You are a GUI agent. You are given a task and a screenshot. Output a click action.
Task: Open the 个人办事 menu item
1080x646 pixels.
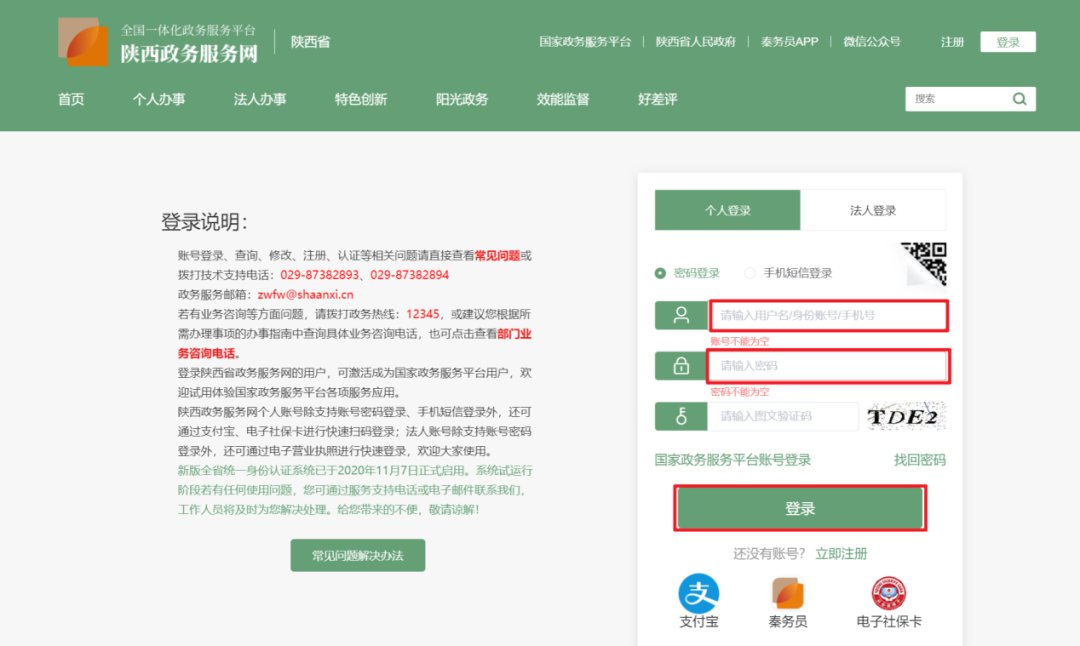159,99
